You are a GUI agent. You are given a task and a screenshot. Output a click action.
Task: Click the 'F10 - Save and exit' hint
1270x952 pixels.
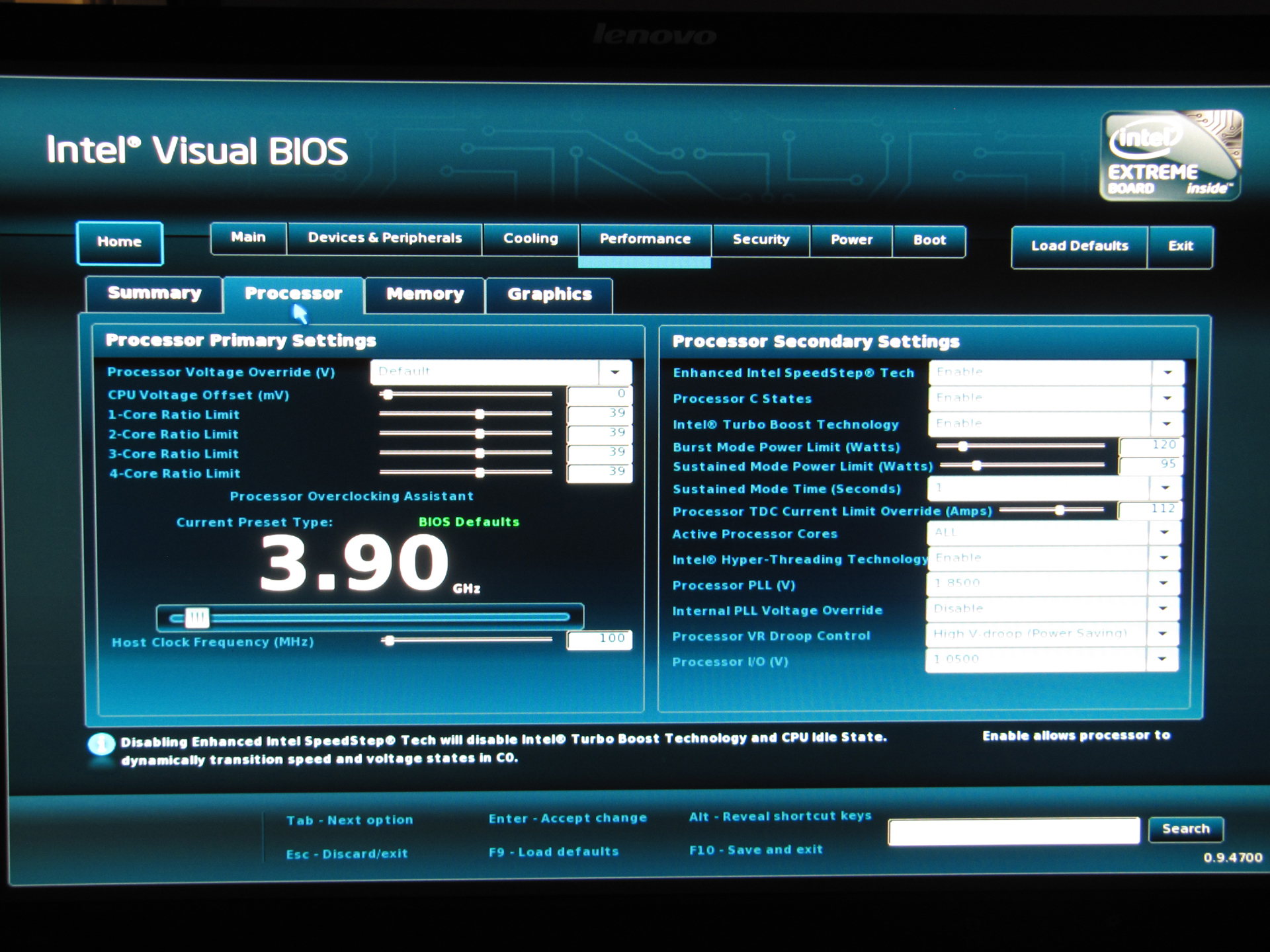coord(755,850)
